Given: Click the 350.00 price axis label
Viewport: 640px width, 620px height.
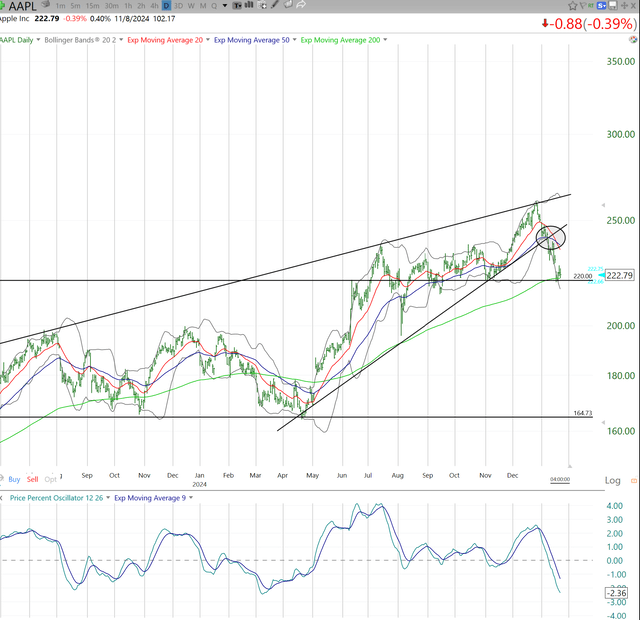Looking at the screenshot, I should click(x=621, y=62).
